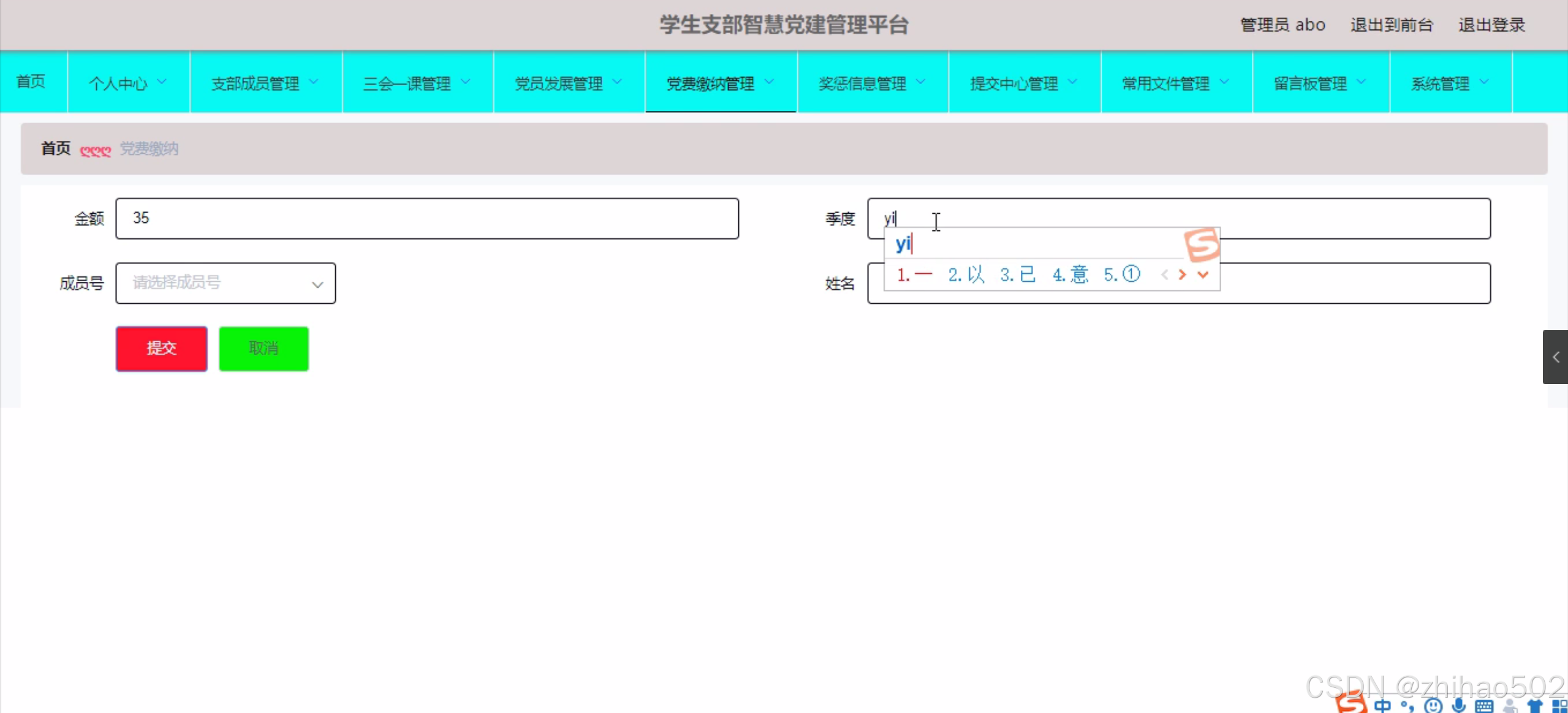Go to next candidate page arrow
Image resolution: width=1568 pixels, height=713 pixels.
(x=1182, y=275)
